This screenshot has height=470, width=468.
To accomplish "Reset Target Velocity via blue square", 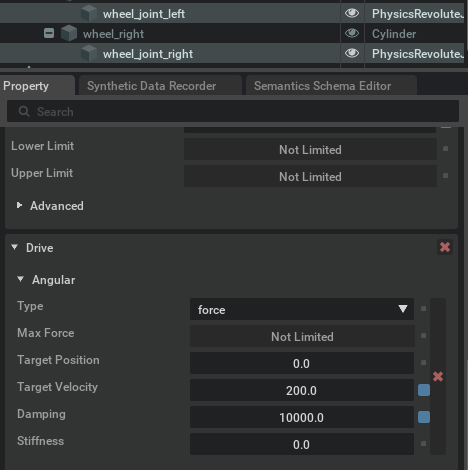I will [x=424, y=390].
